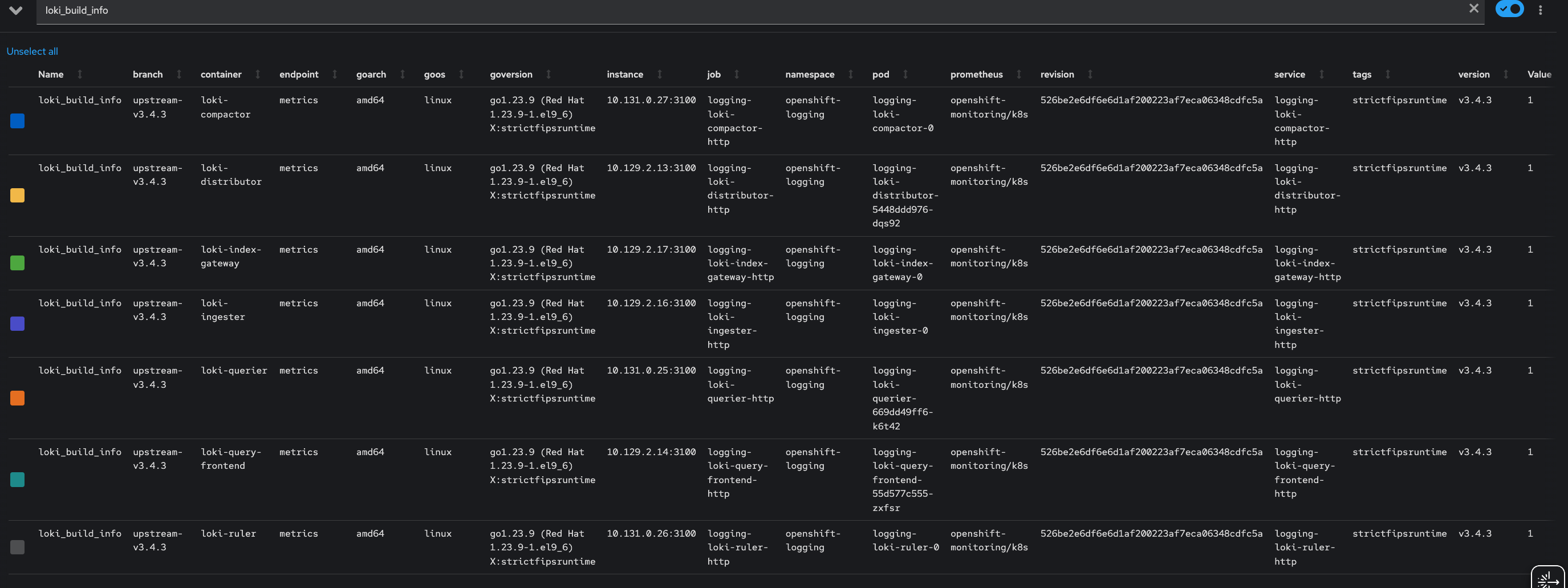Viewport: 1568px width, 588px height.
Task: Click the service column header label
Action: click(x=1289, y=74)
